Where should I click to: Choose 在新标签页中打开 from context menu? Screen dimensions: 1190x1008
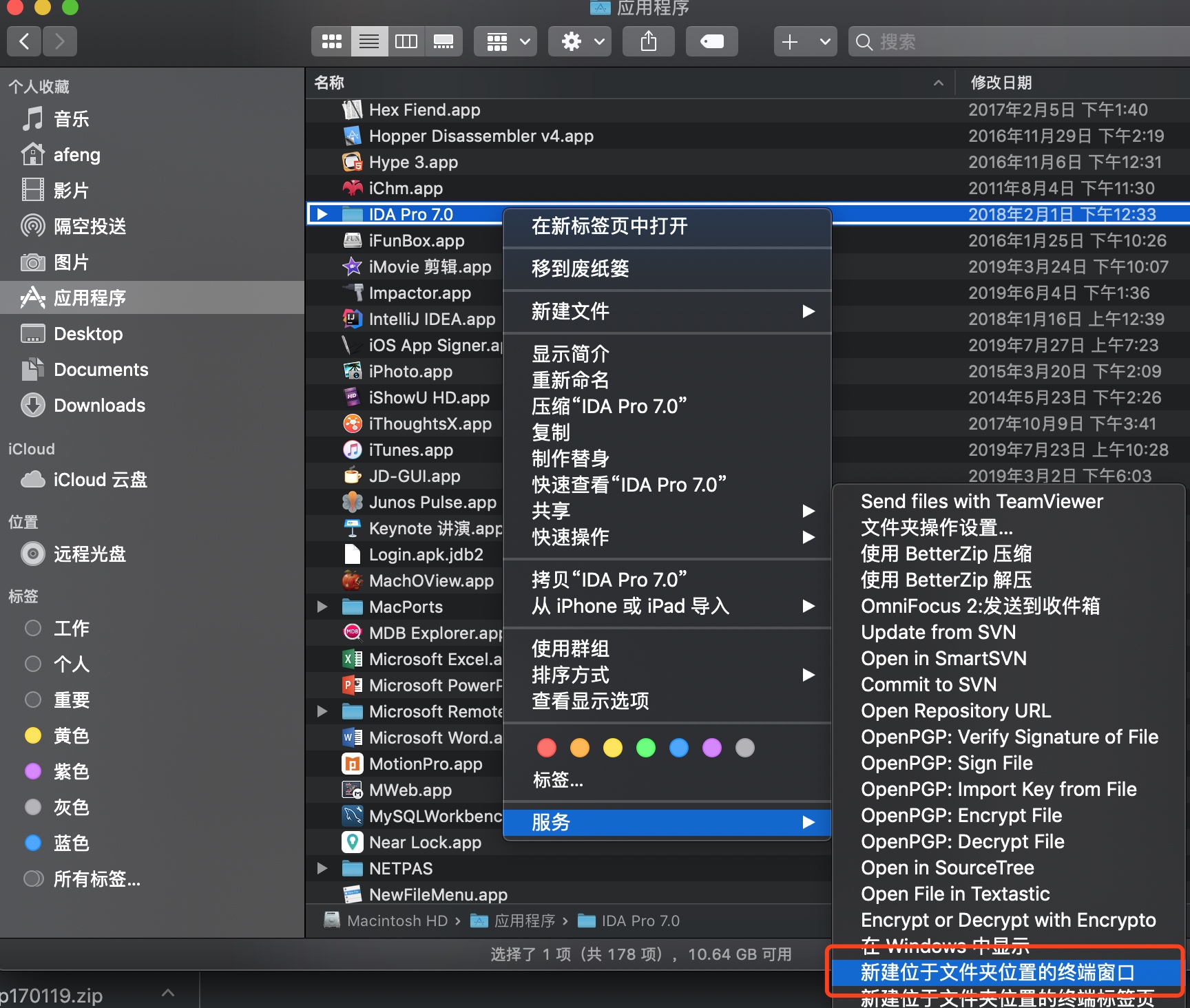pos(667,226)
